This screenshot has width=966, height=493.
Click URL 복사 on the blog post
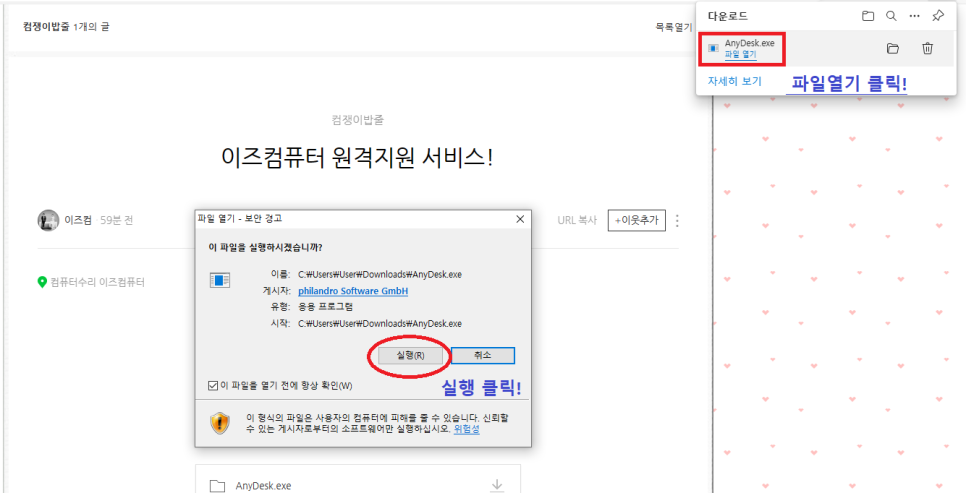577,220
